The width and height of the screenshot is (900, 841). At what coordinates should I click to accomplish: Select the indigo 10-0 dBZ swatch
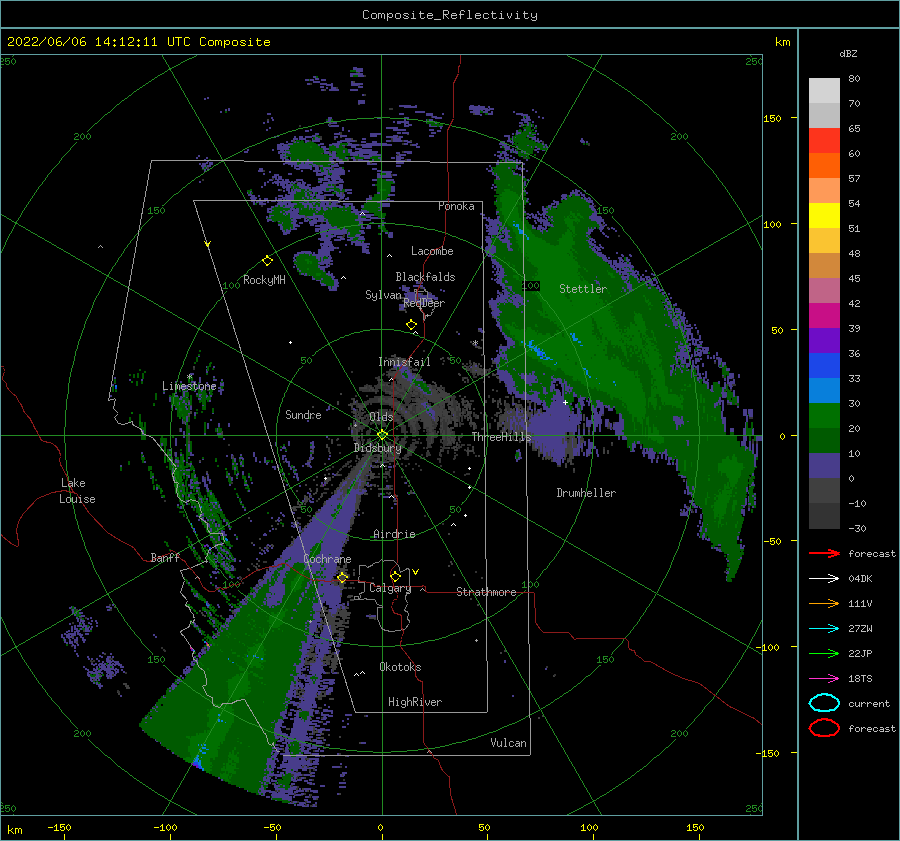click(x=824, y=466)
